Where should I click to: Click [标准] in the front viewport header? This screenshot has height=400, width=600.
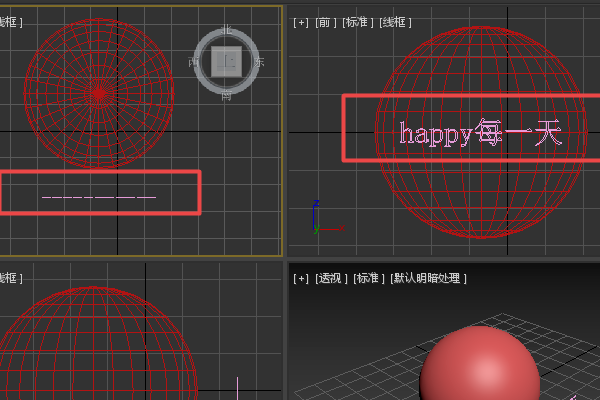point(357,21)
